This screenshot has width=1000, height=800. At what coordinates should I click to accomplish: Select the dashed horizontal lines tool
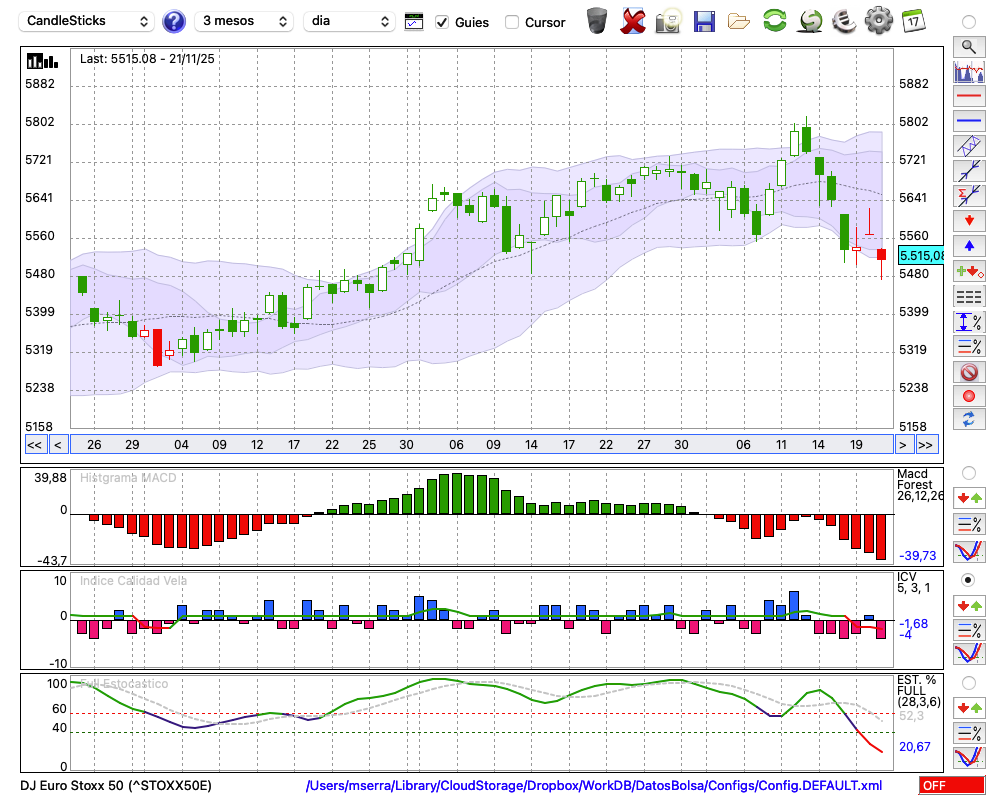coord(969,296)
